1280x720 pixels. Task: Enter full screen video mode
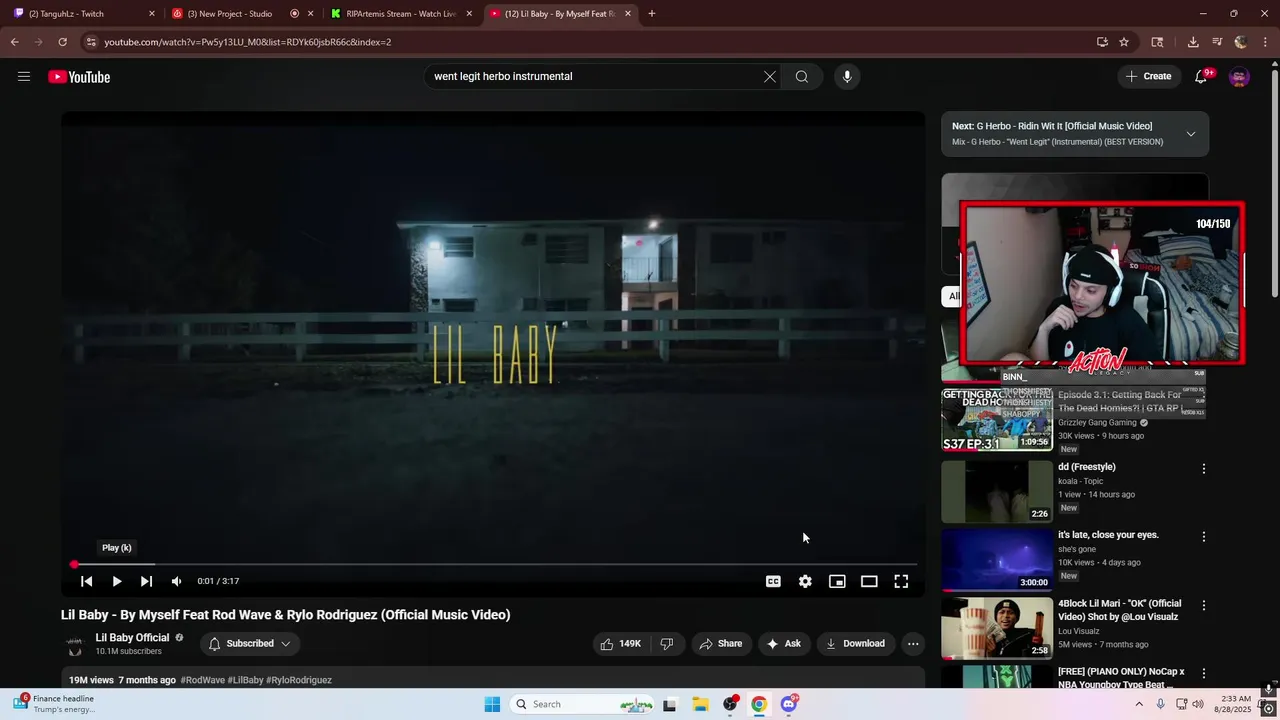click(x=901, y=581)
